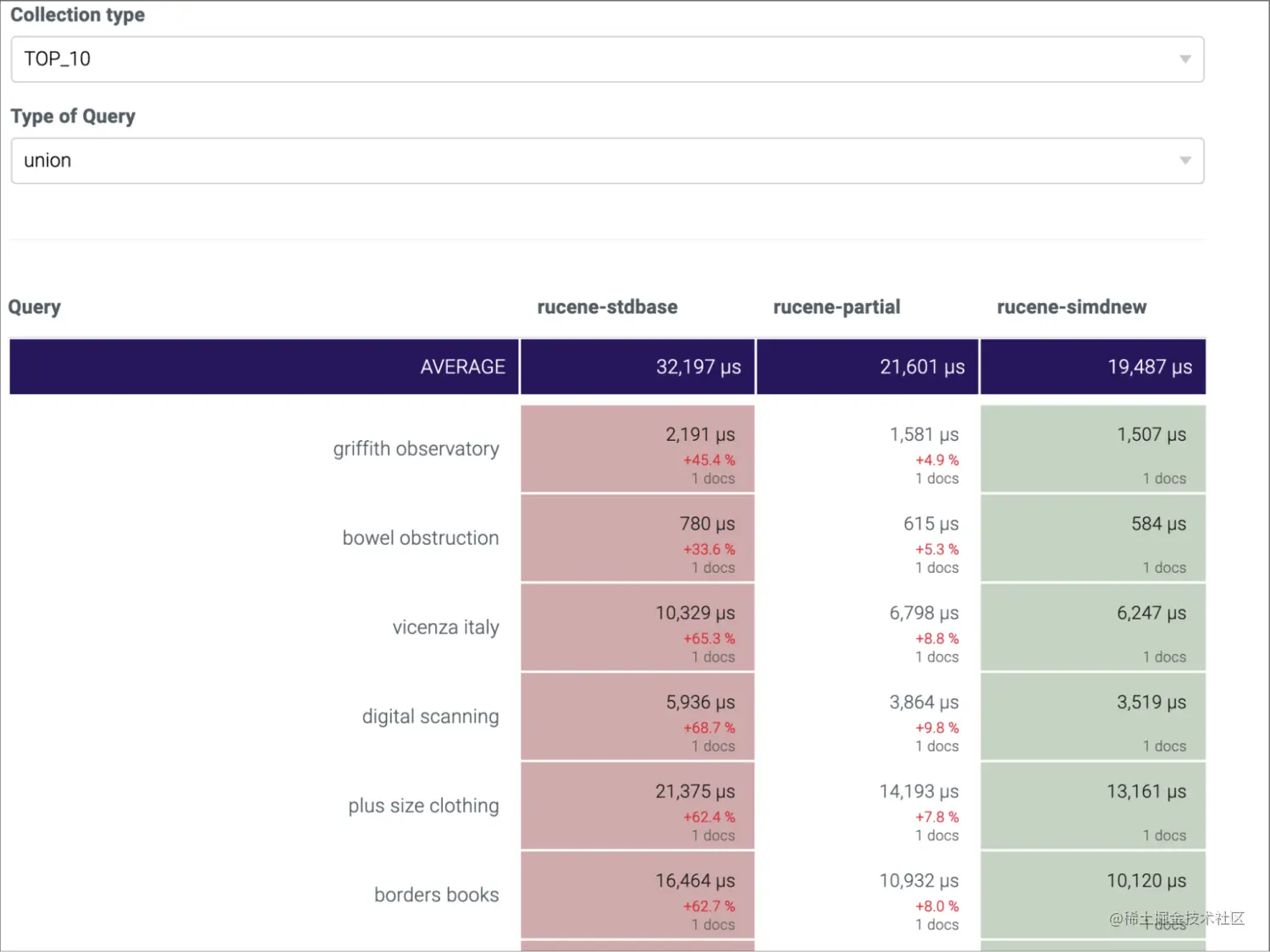Open the Collection type dropdown
Image resolution: width=1270 pixels, height=952 pixels.
(x=606, y=59)
